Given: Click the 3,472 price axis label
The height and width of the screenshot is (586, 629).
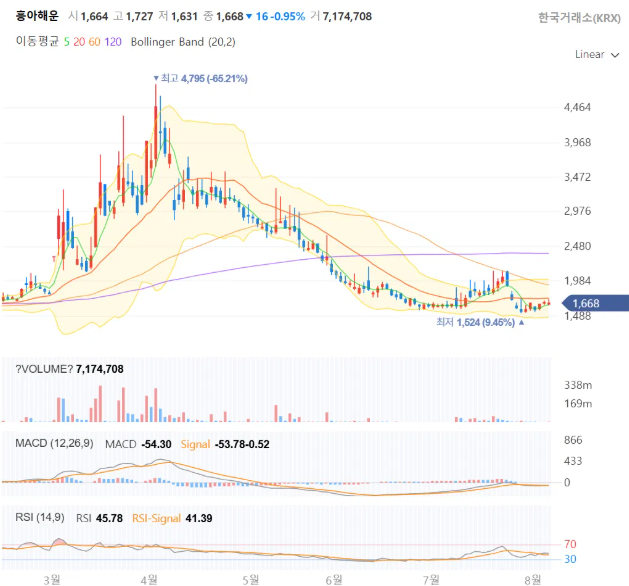Looking at the screenshot, I should (x=577, y=177).
